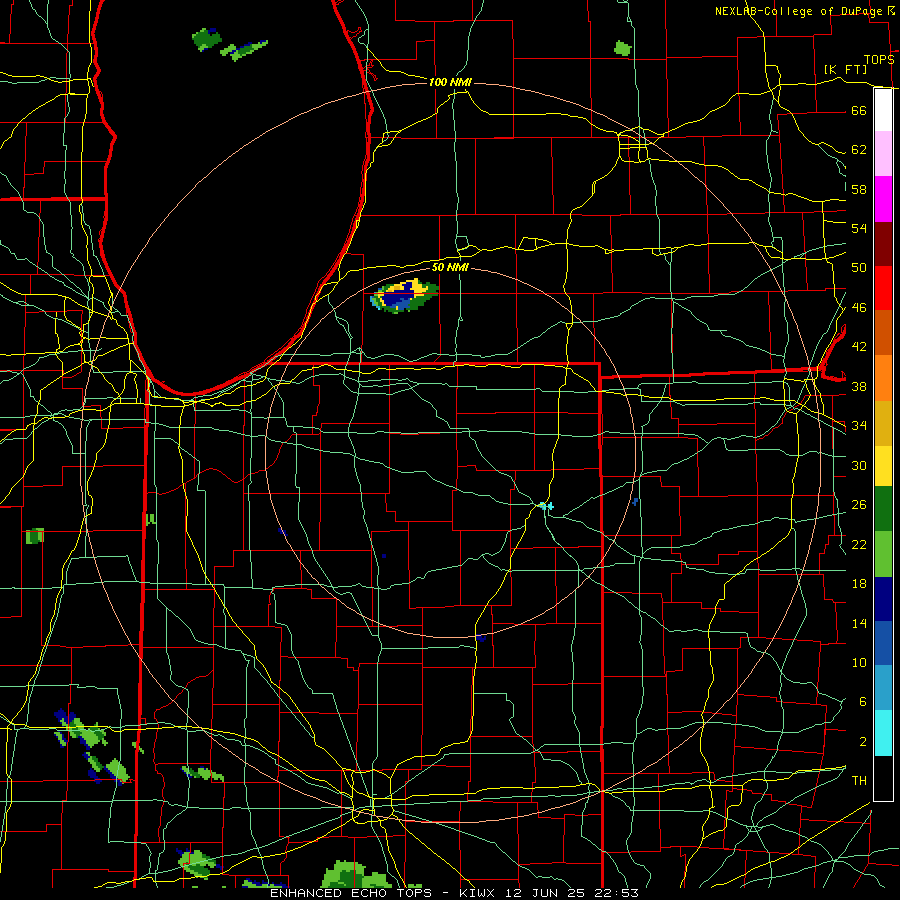Click the legend value 14
Viewport: 900px width, 900px height.
click(x=859, y=623)
